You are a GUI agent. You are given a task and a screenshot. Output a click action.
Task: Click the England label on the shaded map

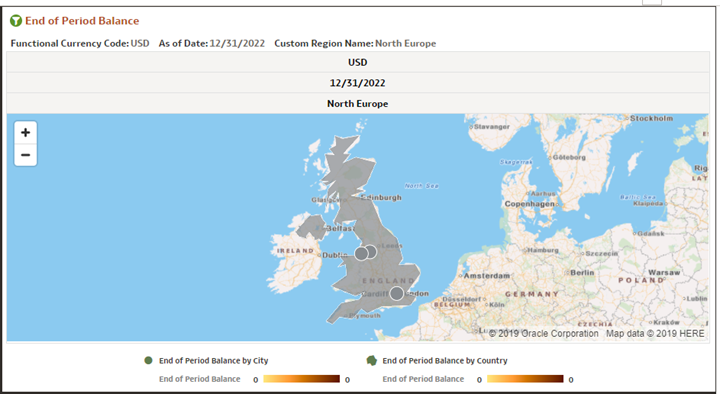[388, 281]
